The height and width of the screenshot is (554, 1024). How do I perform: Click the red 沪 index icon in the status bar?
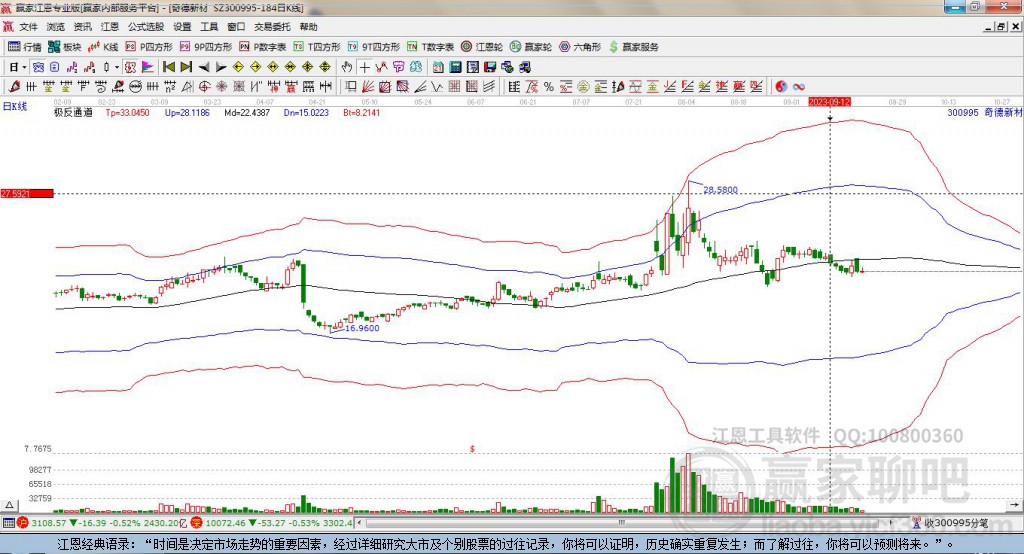[23, 523]
